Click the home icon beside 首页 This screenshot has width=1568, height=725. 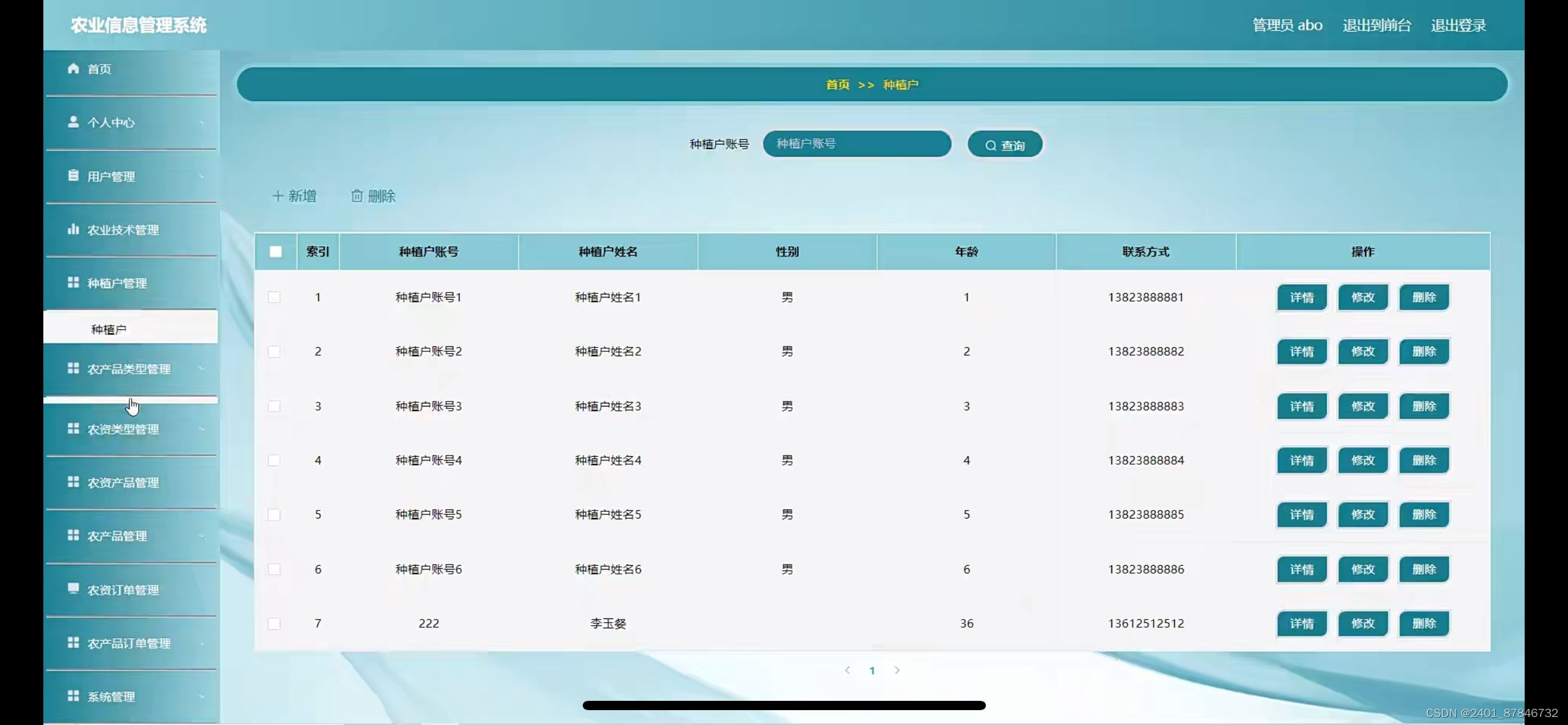73,68
